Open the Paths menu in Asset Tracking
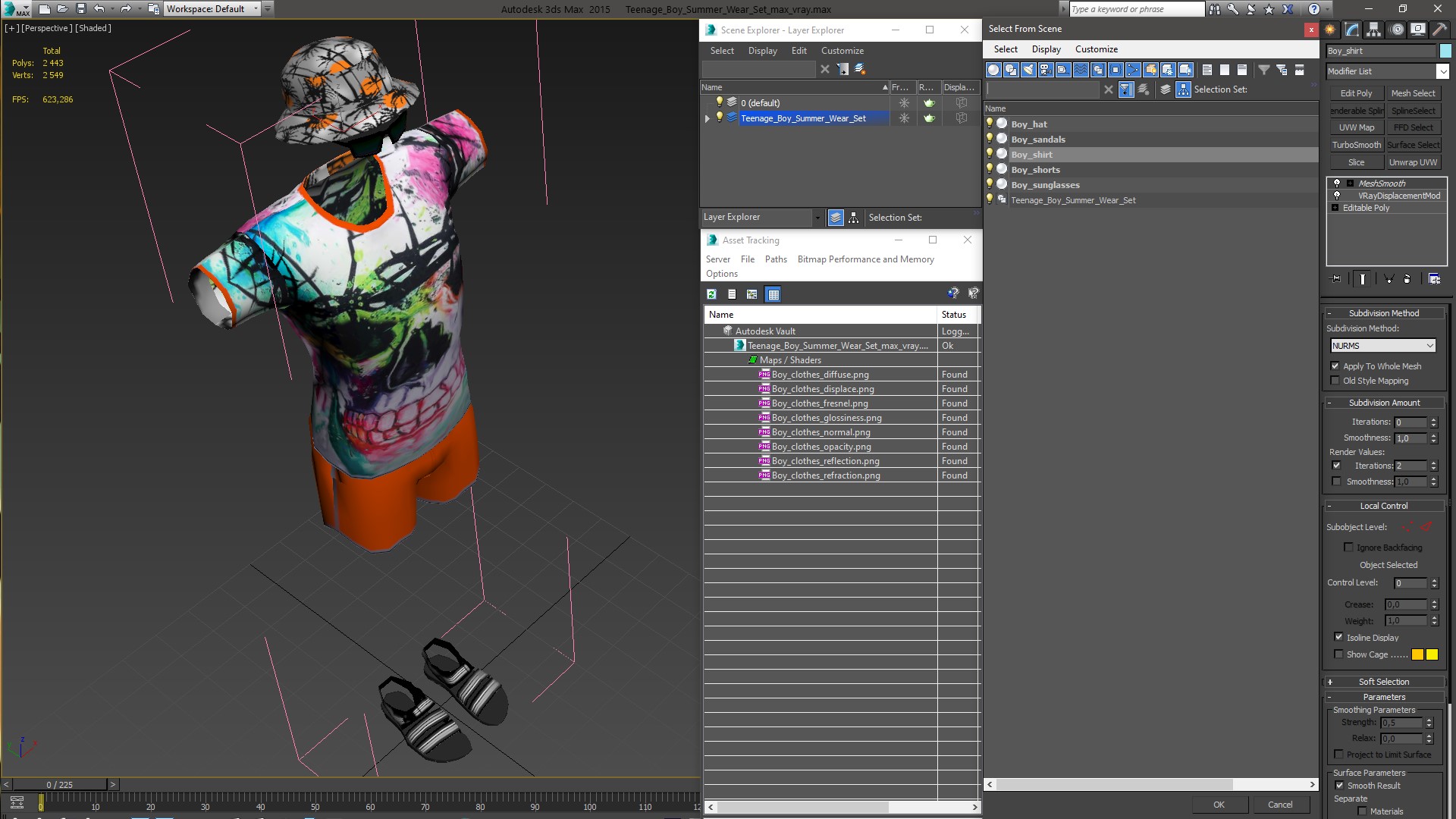Image resolution: width=1456 pixels, height=819 pixels. (x=775, y=259)
